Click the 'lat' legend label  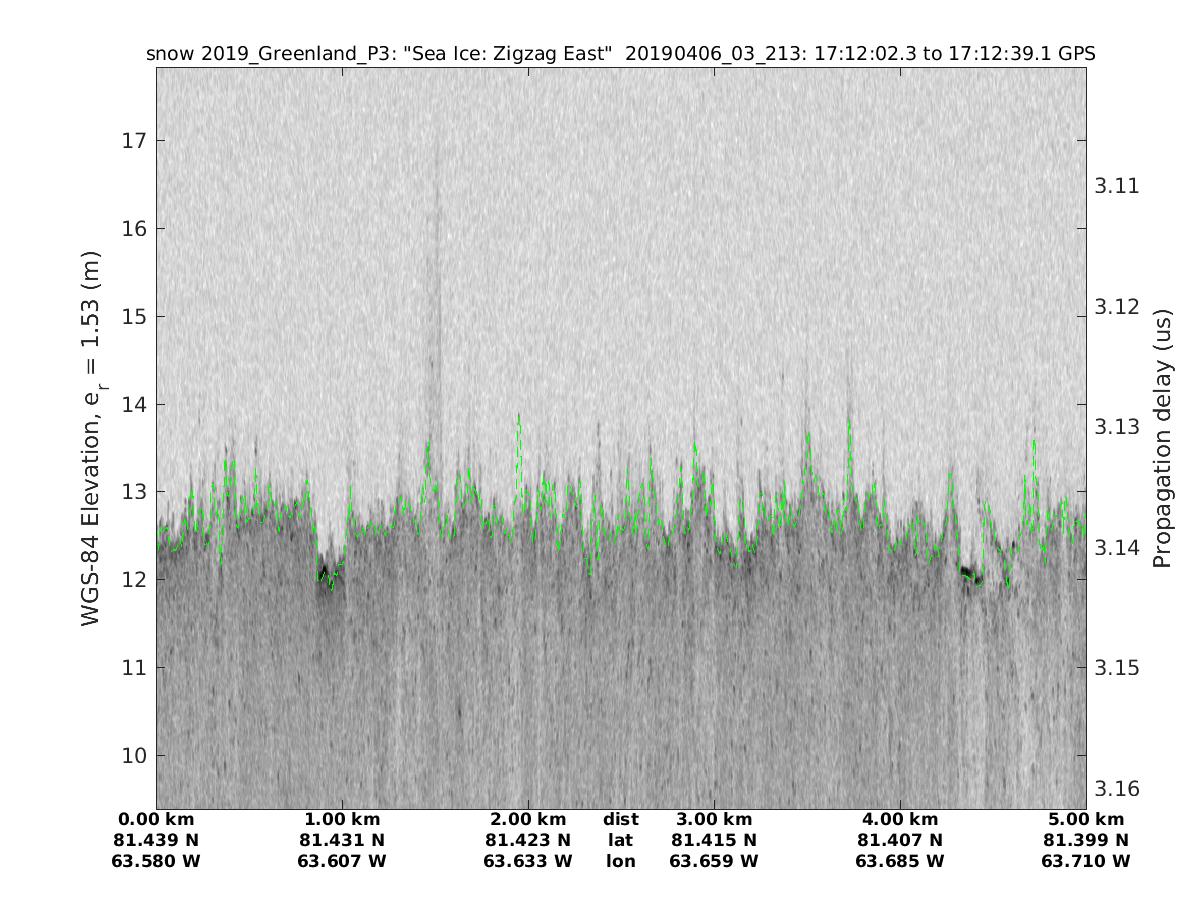point(620,840)
